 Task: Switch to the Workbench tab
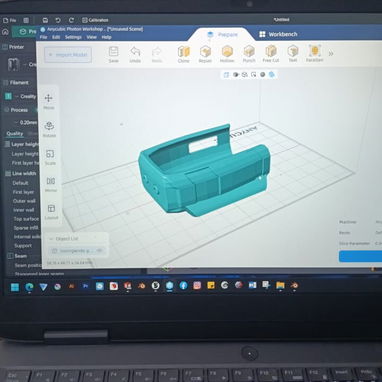point(278,34)
